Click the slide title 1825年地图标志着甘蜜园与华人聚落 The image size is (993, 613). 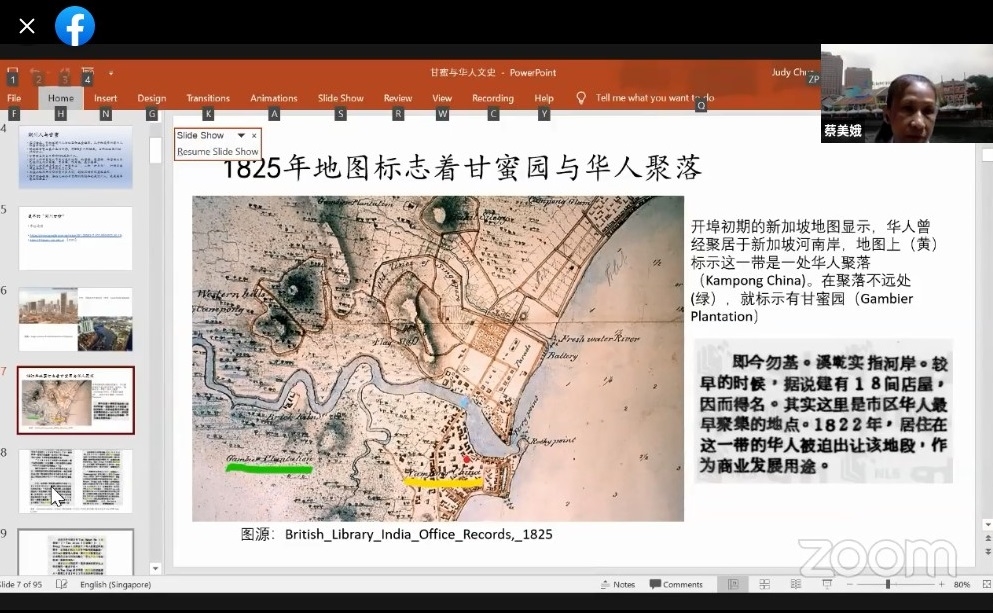coord(462,168)
